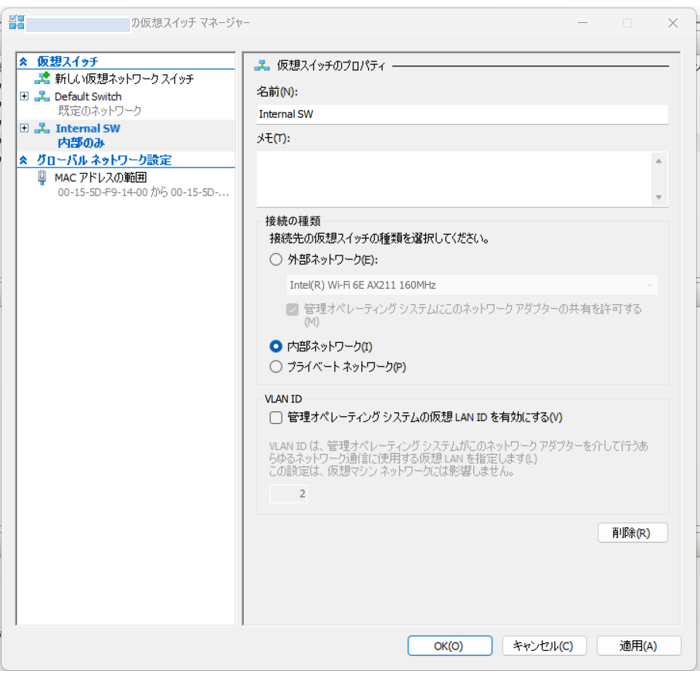Minimize the Virtual Switch Manager window
The width and height of the screenshot is (700, 680).
click(583, 23)
